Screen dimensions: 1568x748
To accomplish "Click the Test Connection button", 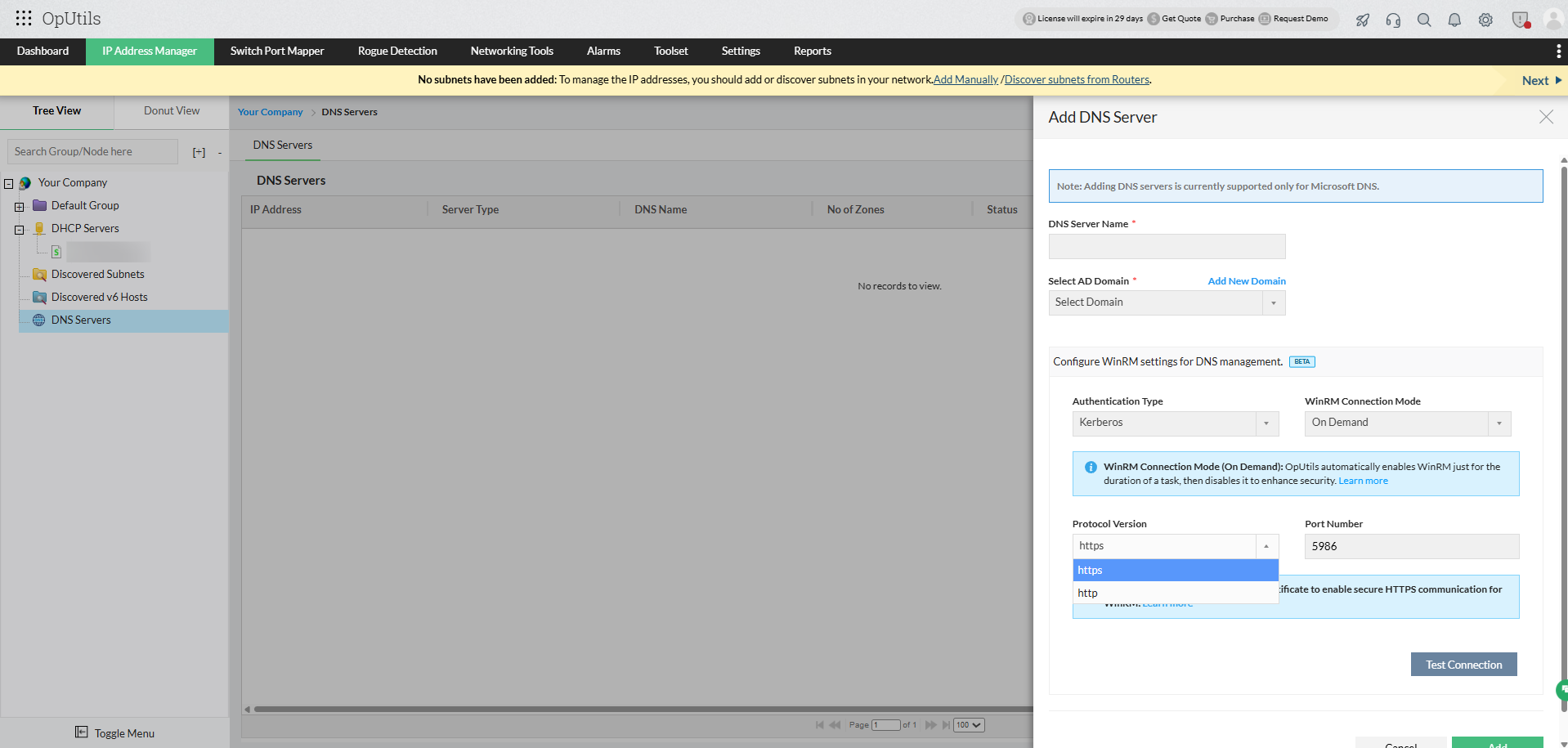I will 1463,665.
